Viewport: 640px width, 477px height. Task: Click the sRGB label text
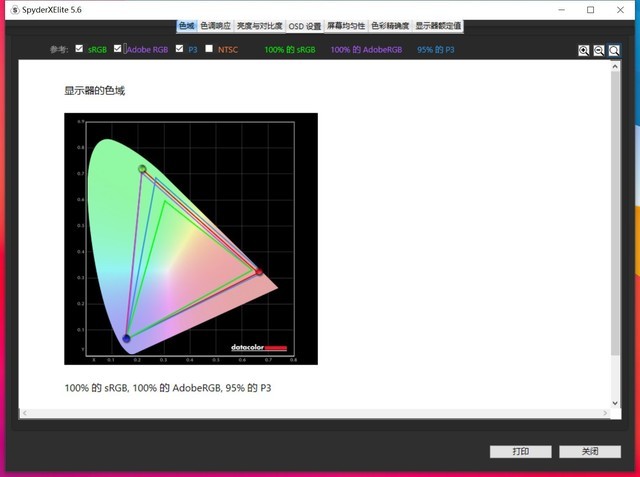click(97, 50)
